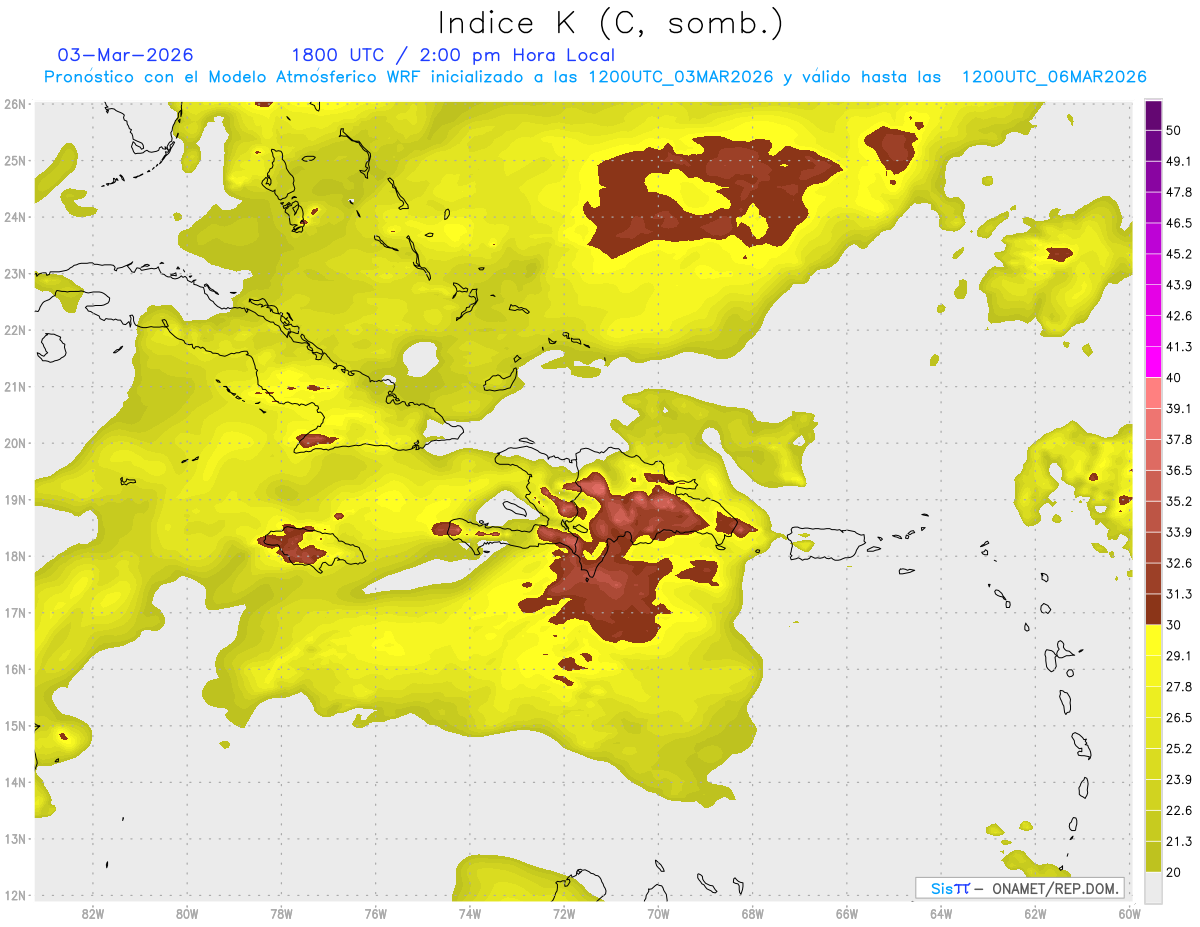The height and width of the screenshot is (927, 1200).
Task: Select the '03-Mar-2026' date label
Action: [126, 55]
